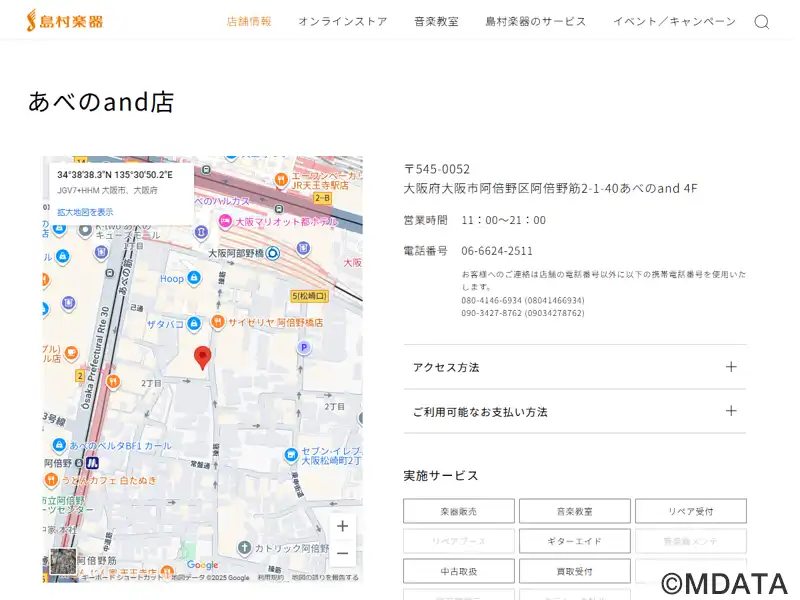Click the リペア受付 service button
This screenshot has width=800, height=600.
[x=691, y=511]
